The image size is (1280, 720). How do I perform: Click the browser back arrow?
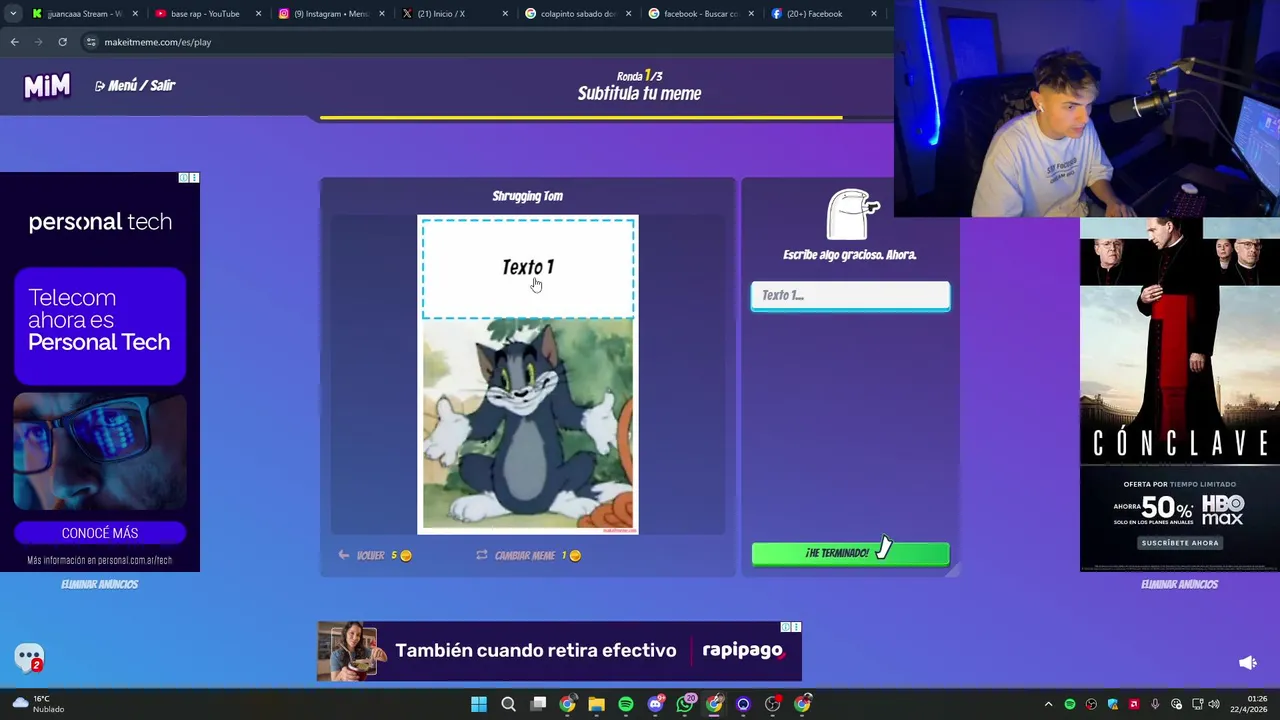pyautogui.click(x=14, y=42)
